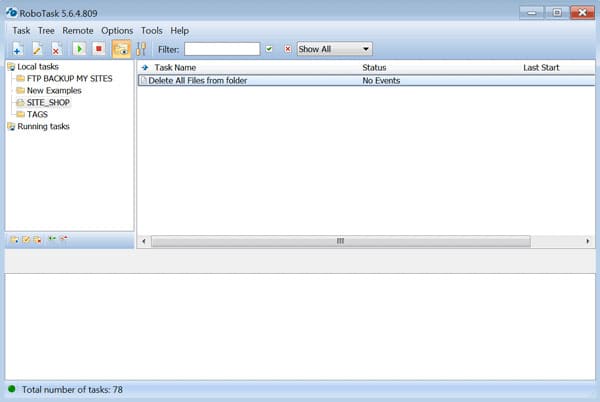Viewport: 600px width, 402px height.
Task: Select the Running tasks node
Action: point(43,126)
